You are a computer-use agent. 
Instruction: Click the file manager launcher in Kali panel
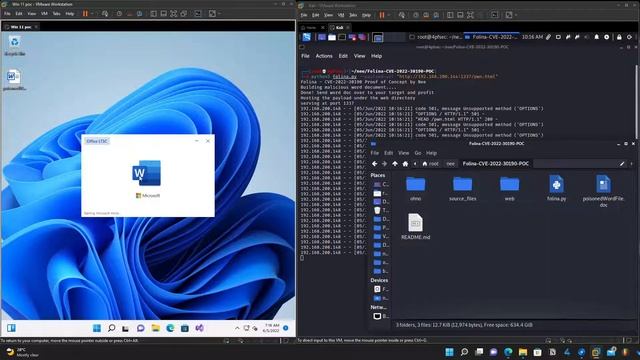(332, 37)
